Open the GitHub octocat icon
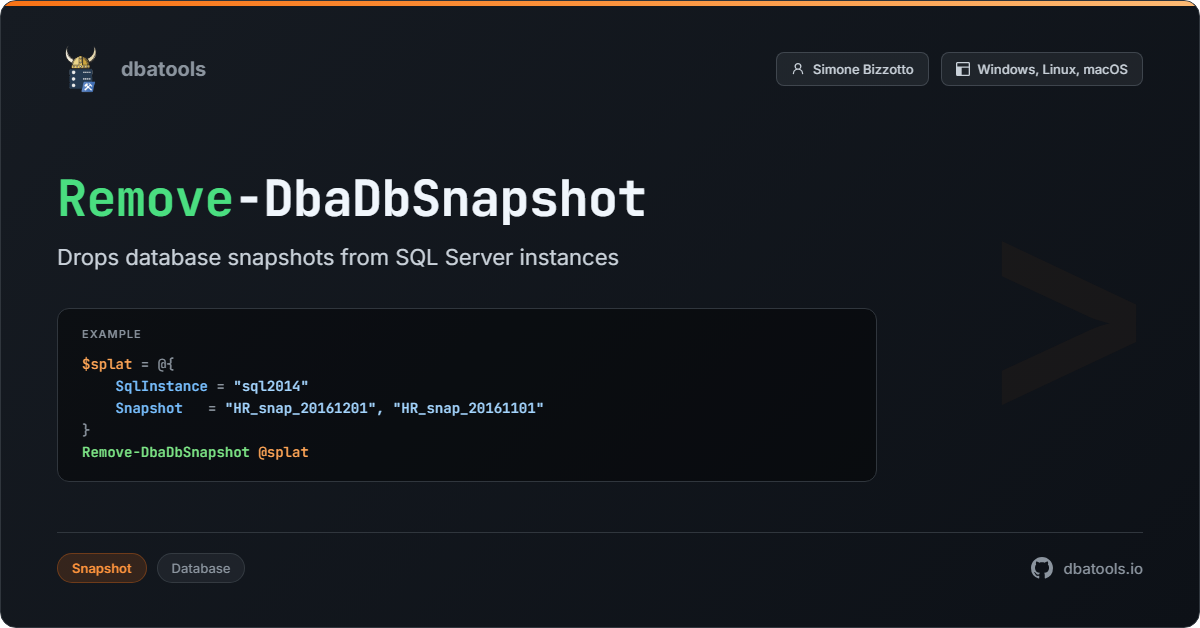This screenshot has height=628, width=1200. pyautogui.click(x=1042, y=568)
